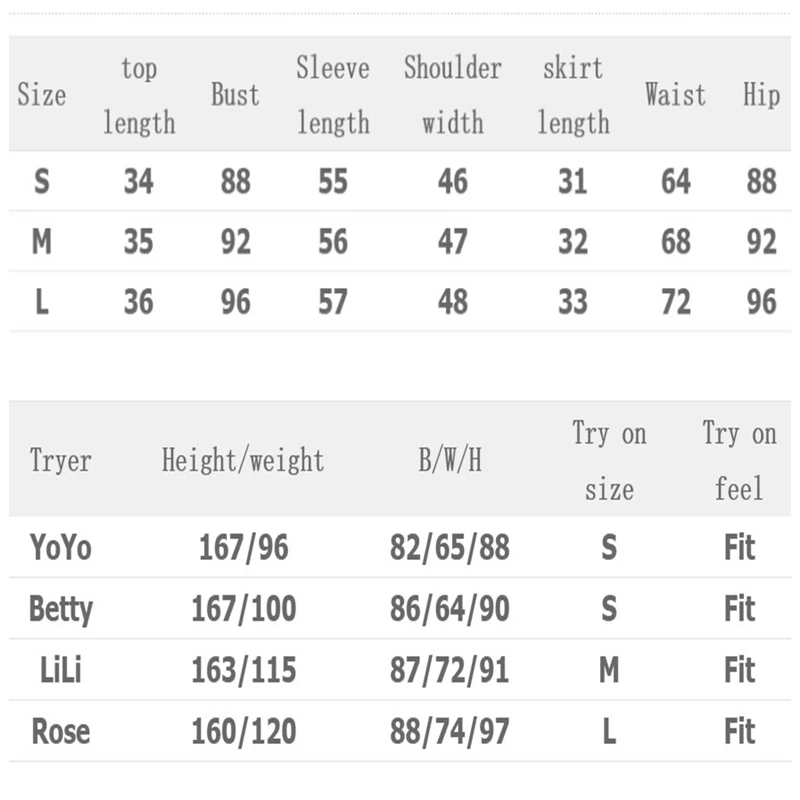Click the tryer name 'YoYo'
The height and width of the screenshot is (800, 800).
click(x=60, y=548)
